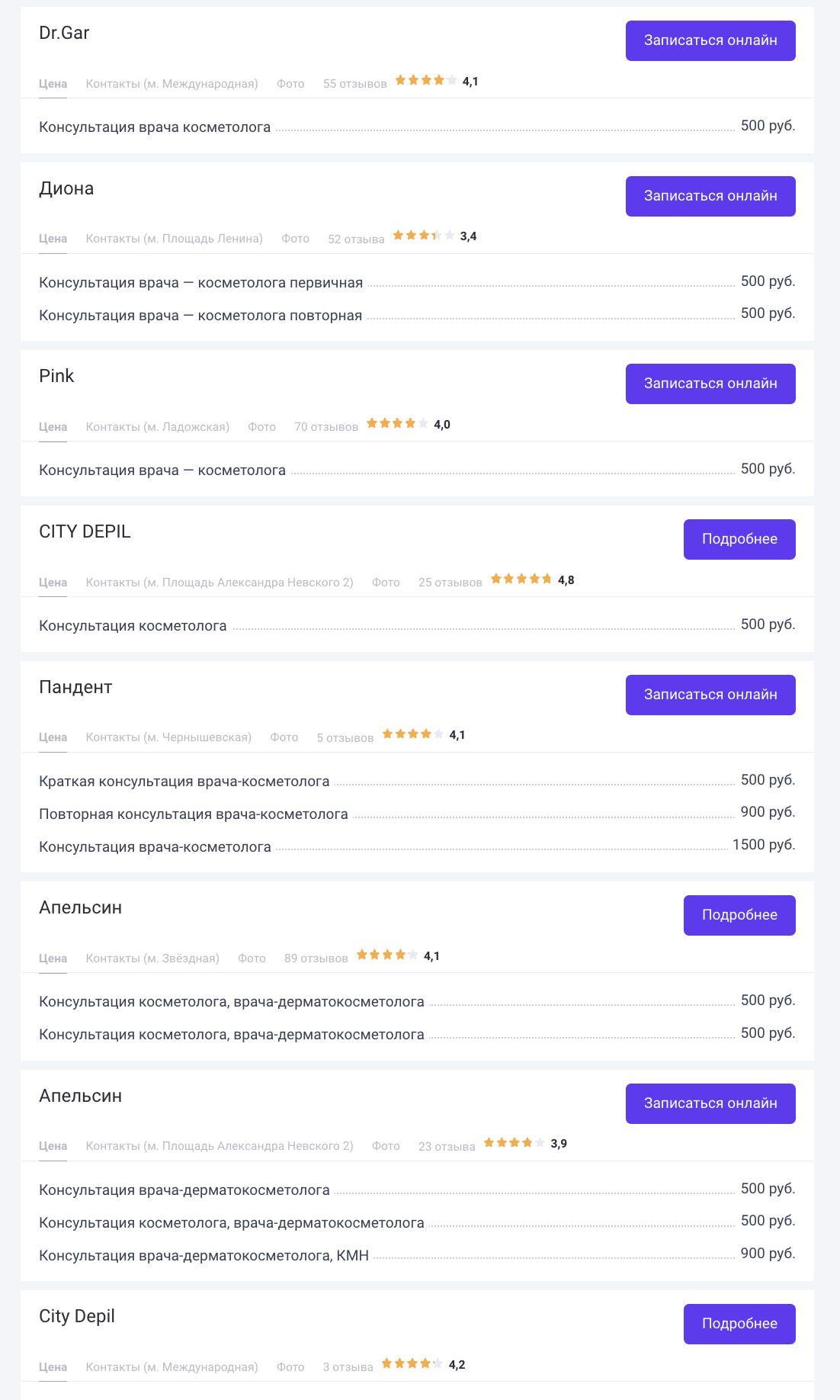Viewport: 840px width, 1400px height.
Task: Select the Цена tab under Пандент
Action: (53, 737)
